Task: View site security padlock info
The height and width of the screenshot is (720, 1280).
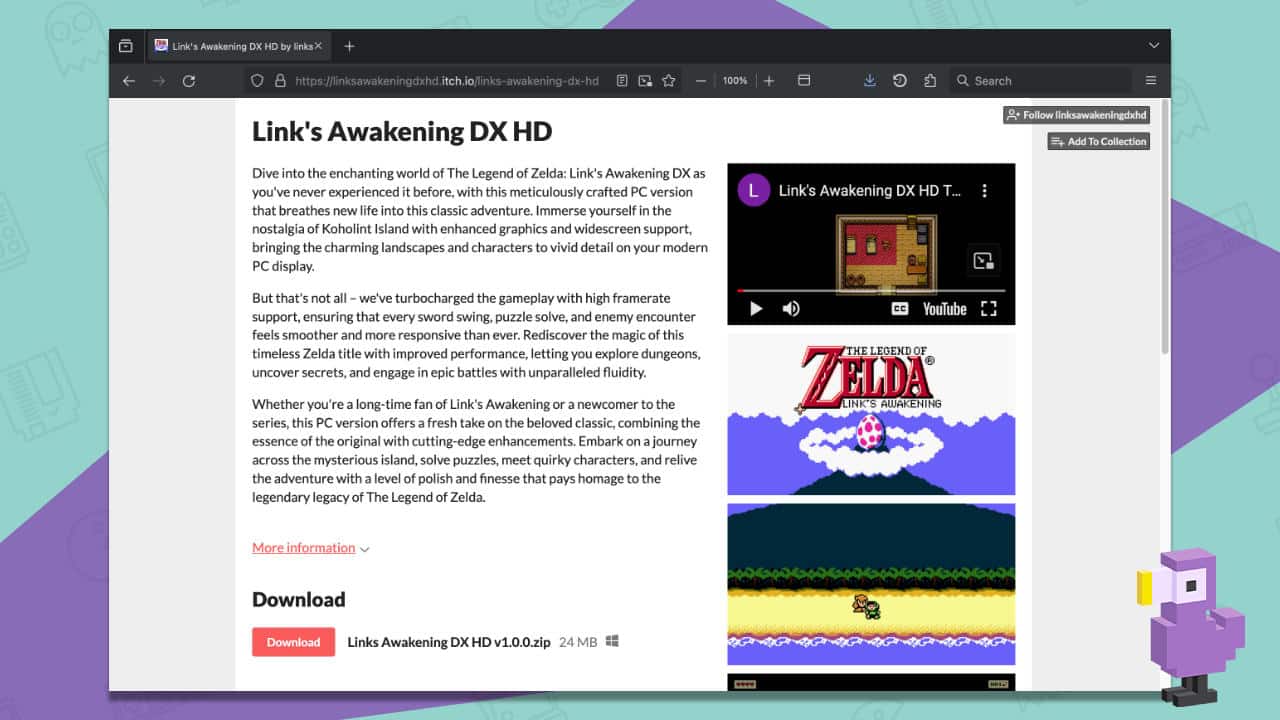Action: pyautogui.click(x=280, y=81)
